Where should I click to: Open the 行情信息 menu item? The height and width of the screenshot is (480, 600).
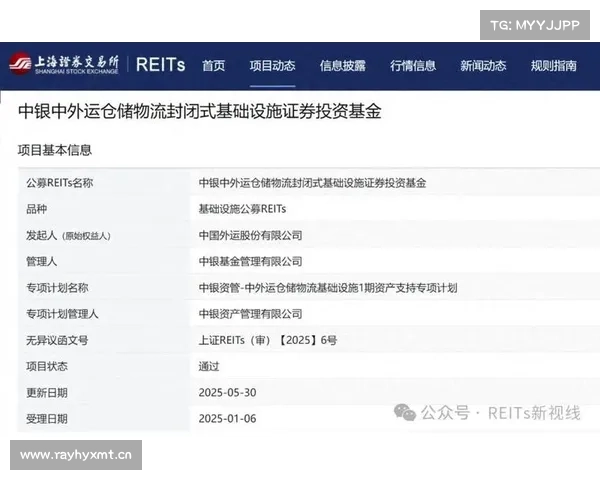pyautogui.click(x=413, y=65)
